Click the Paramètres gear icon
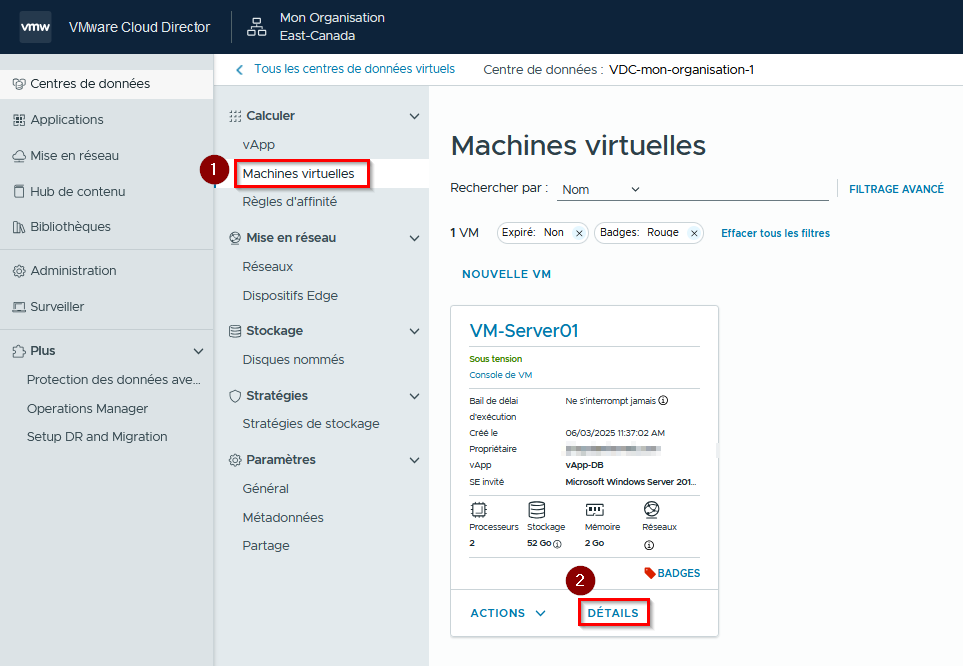 [235, 460]
